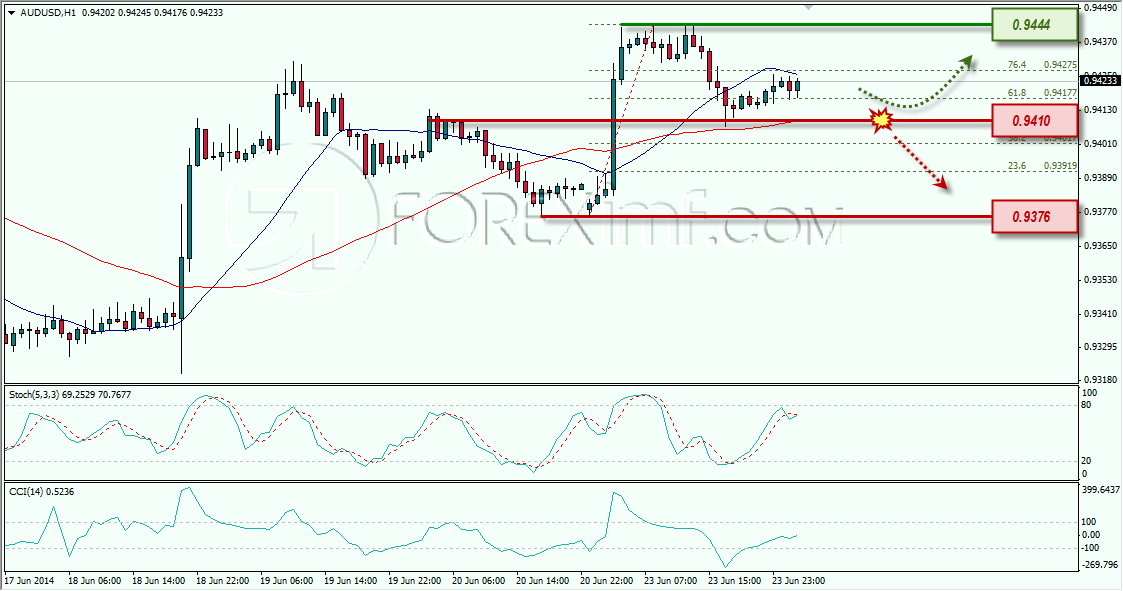
Task: Click the CCI(14) 0.5236 indicator label
Action: click(x=41, y=491)
